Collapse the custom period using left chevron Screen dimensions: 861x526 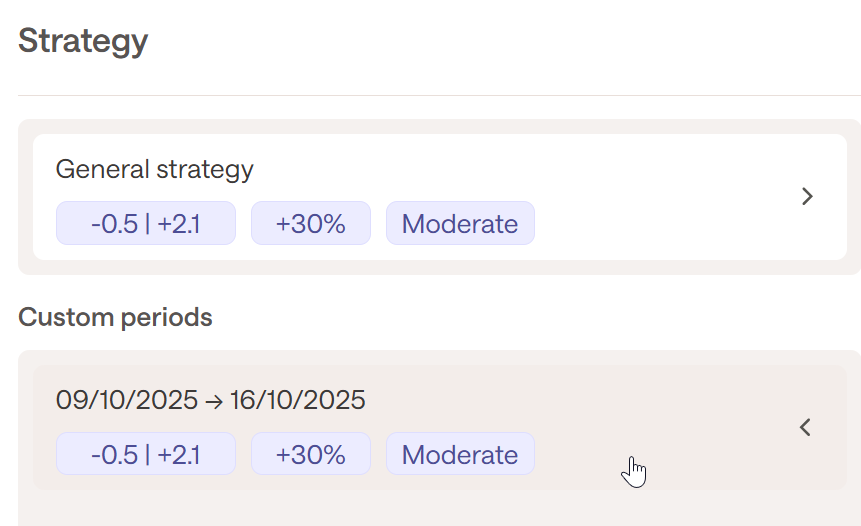pyautogui.click(x=805, y=428)
